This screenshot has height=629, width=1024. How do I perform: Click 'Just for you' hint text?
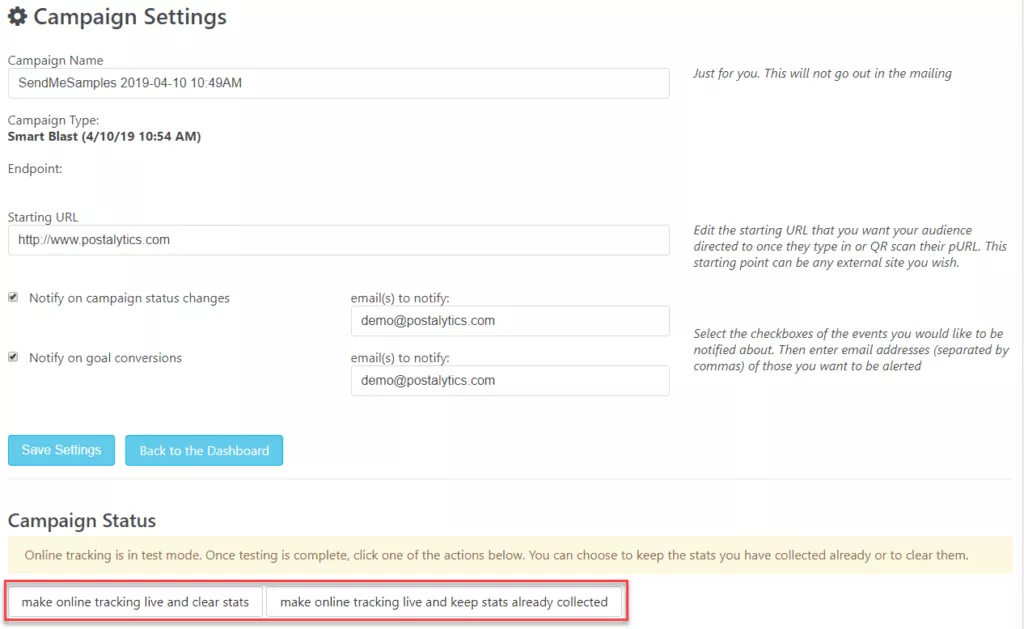point(822,73)
